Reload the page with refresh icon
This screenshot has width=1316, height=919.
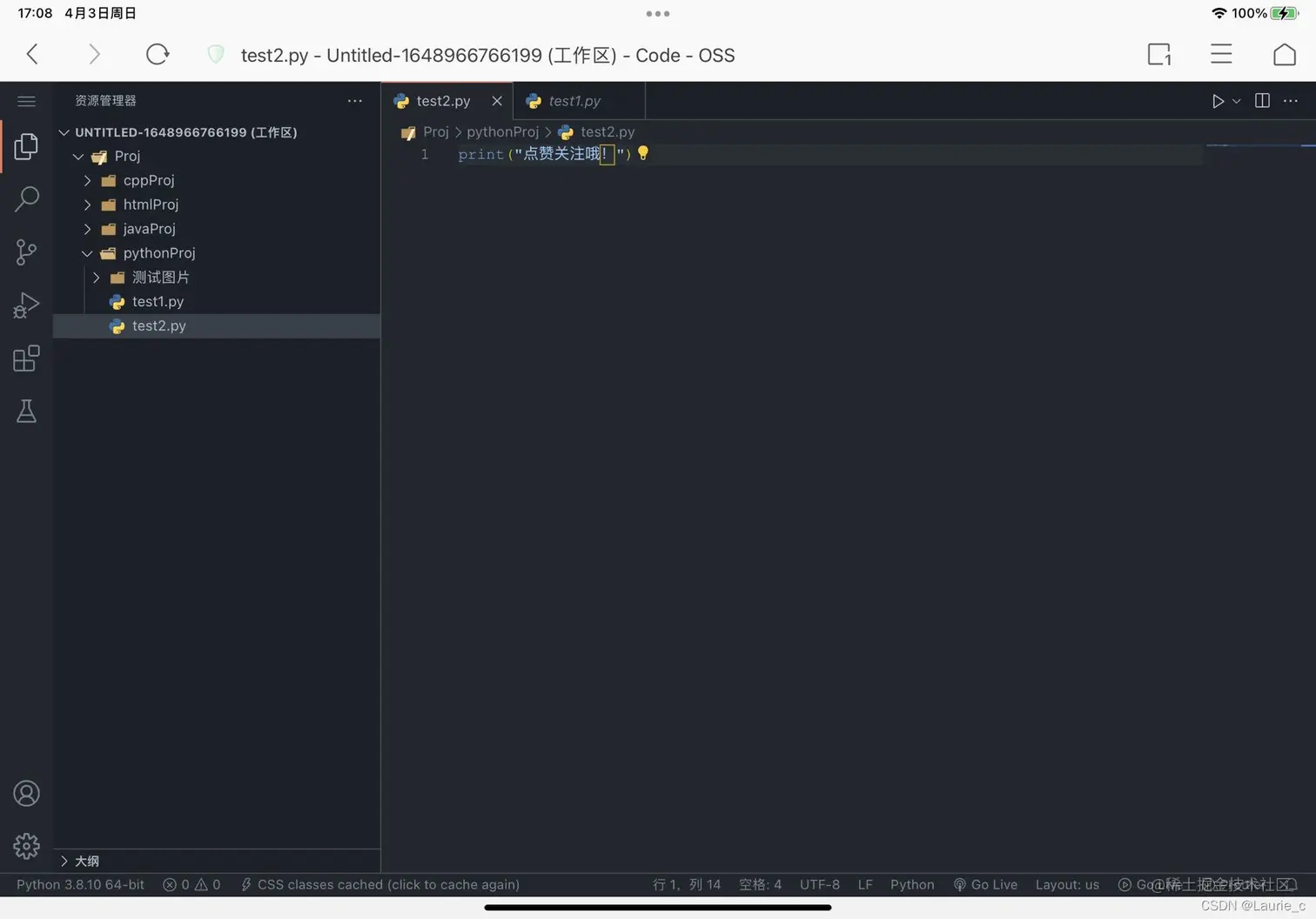158,55
